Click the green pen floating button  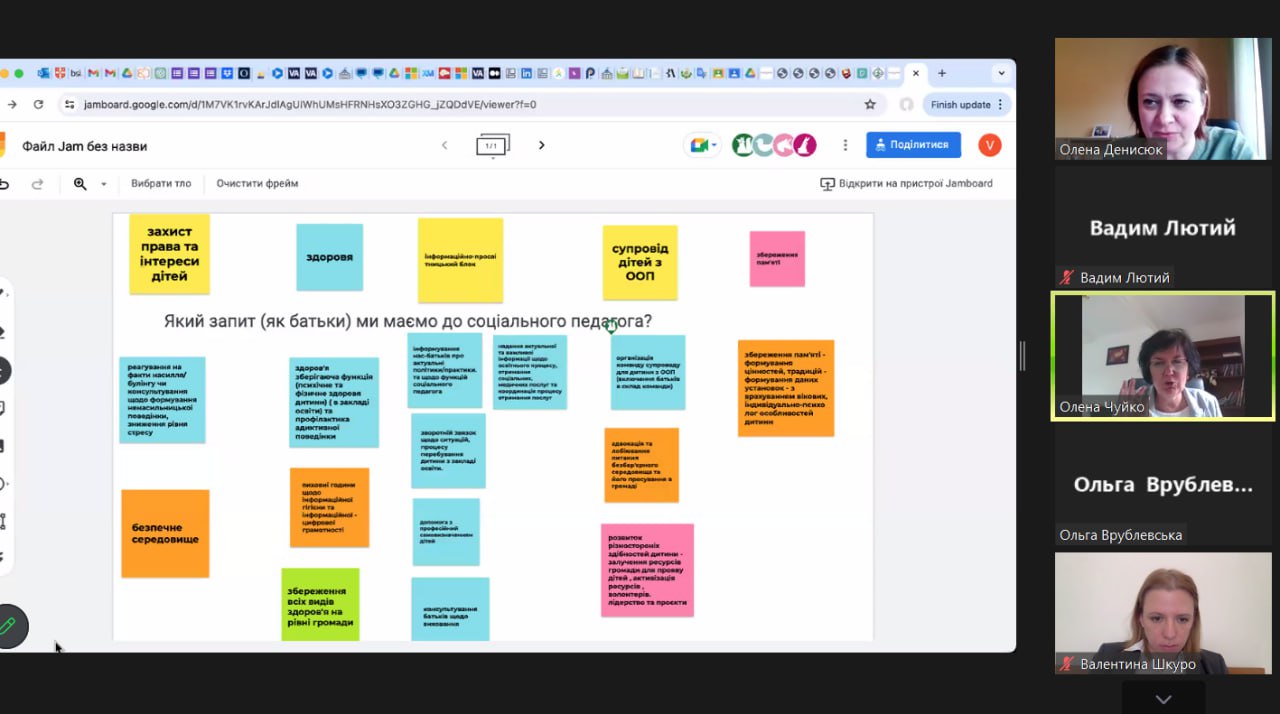[9, 626]
